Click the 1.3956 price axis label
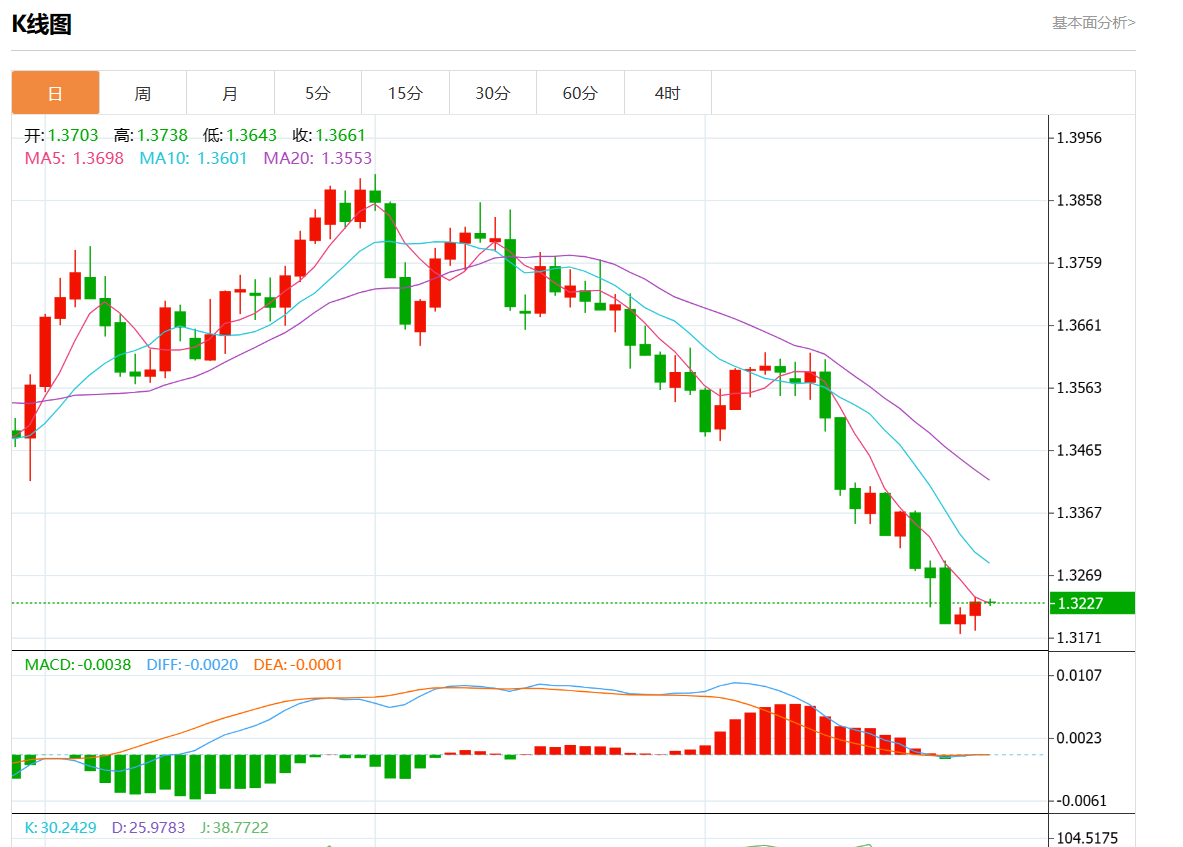This screenshot has height=847, width=1183. [1079, 138]
